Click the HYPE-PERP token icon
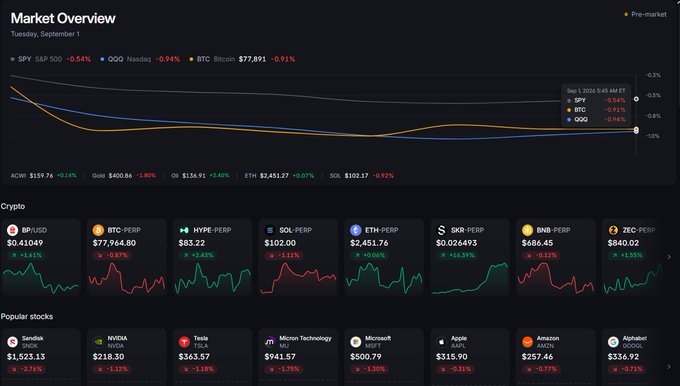Image resolution: width=680 pixels, height=386 pixels. click(x=184, y=230)
